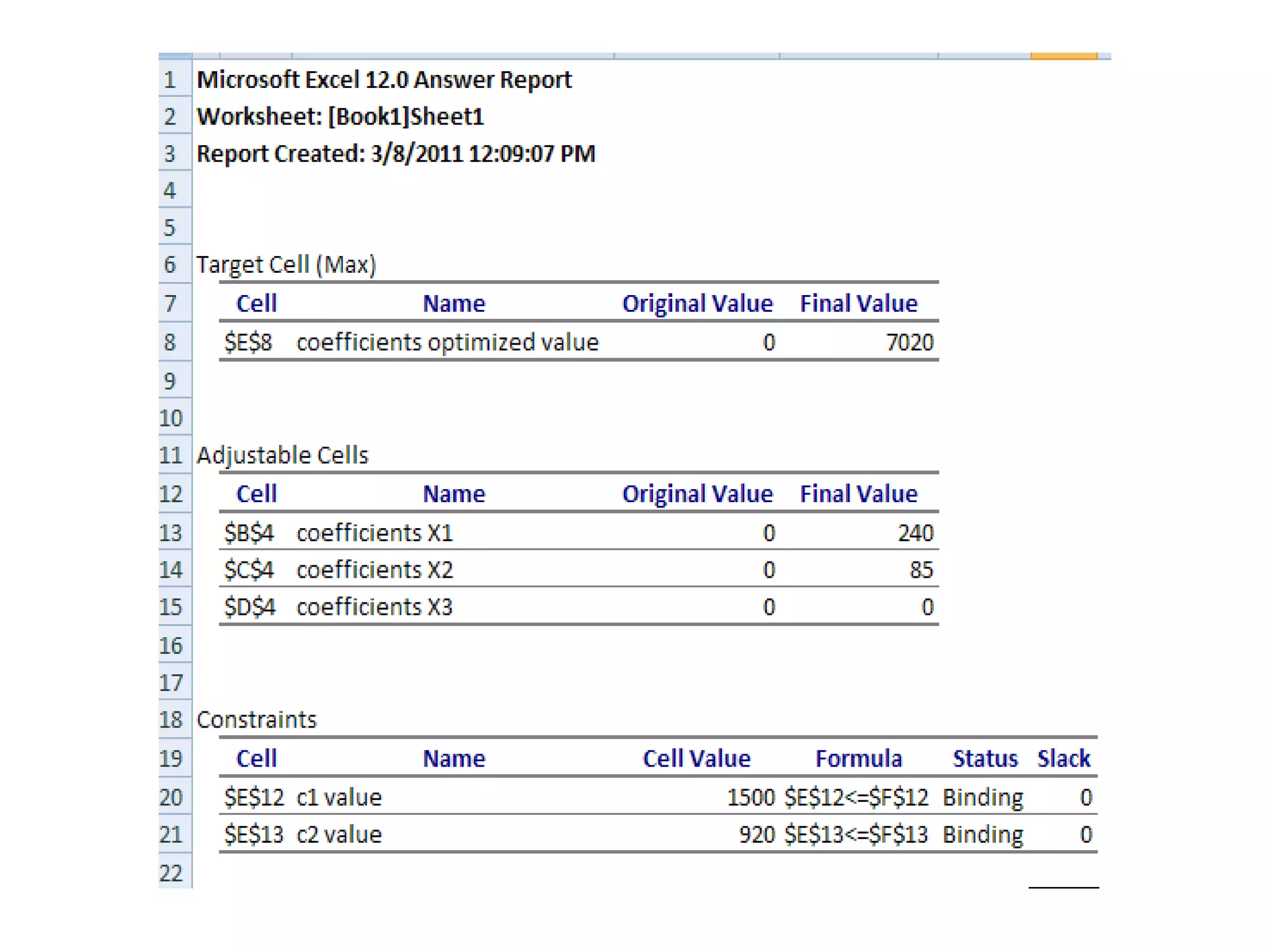Click the final value 7020 cell
Viewport: 1270px width, 952px height.
[908, 342]
